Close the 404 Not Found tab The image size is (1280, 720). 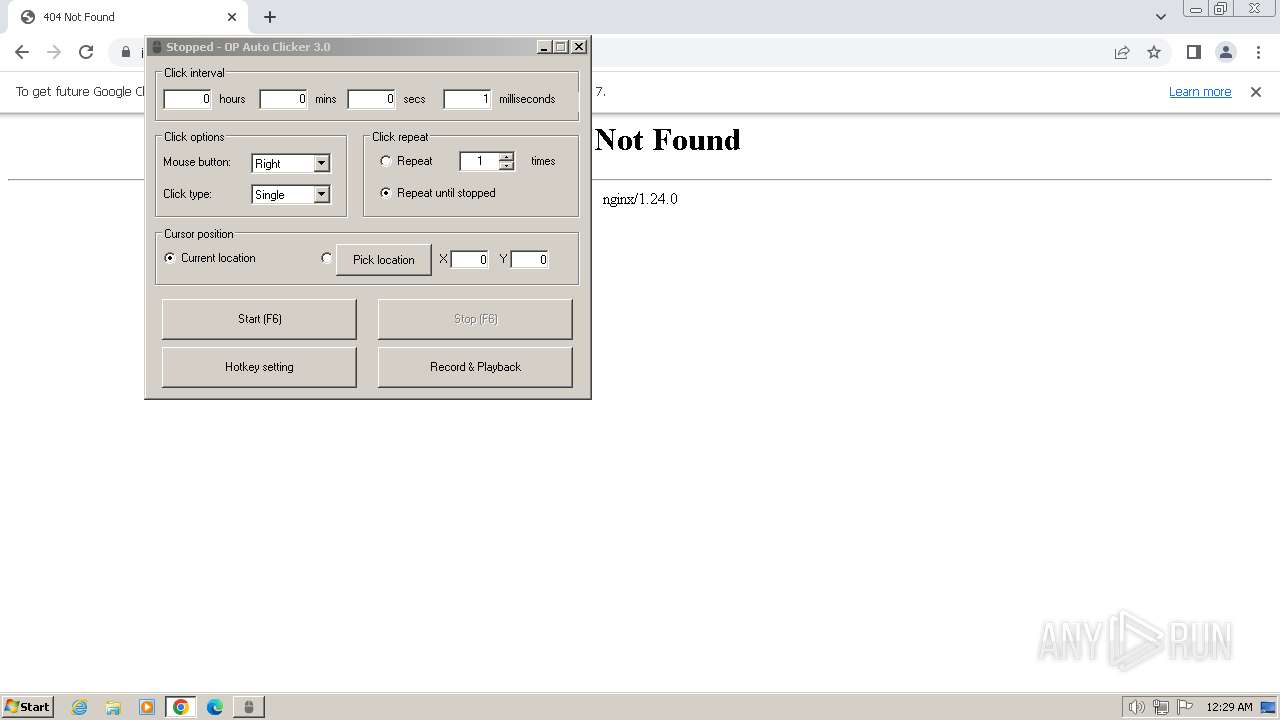coord(232,17)
